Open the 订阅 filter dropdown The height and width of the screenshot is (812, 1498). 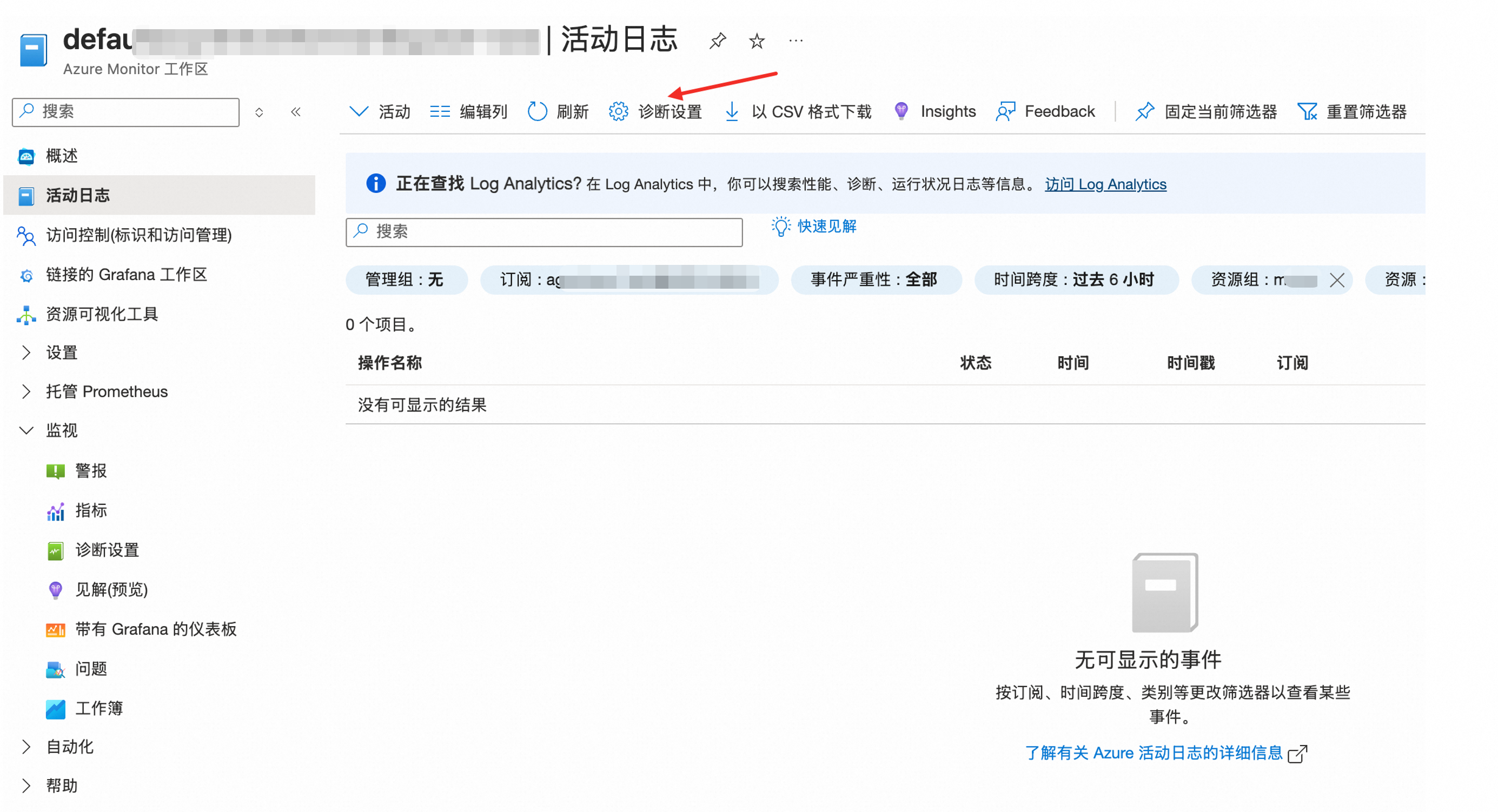tap(628, 279)
